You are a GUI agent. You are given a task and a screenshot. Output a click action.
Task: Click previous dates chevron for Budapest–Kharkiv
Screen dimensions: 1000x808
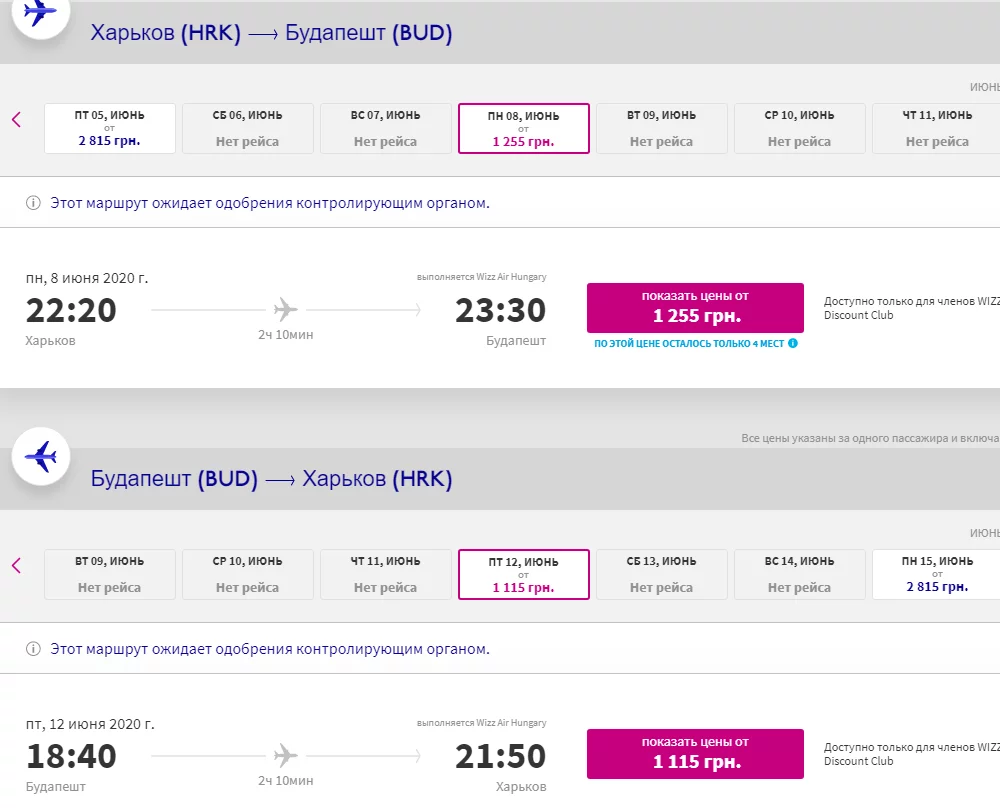click(x=16, y=566)
